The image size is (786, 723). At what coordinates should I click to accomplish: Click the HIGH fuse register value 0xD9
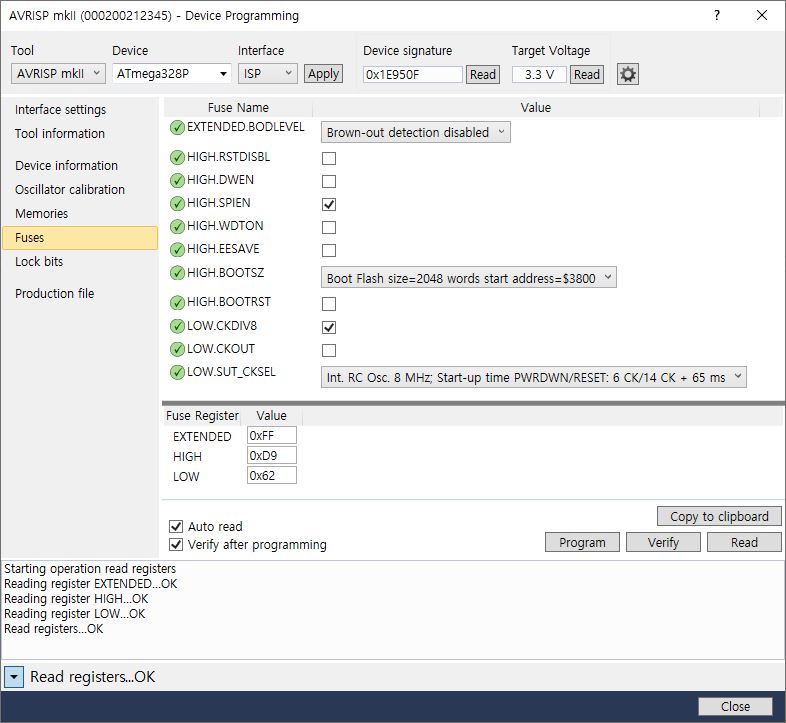tap(272, 456)
